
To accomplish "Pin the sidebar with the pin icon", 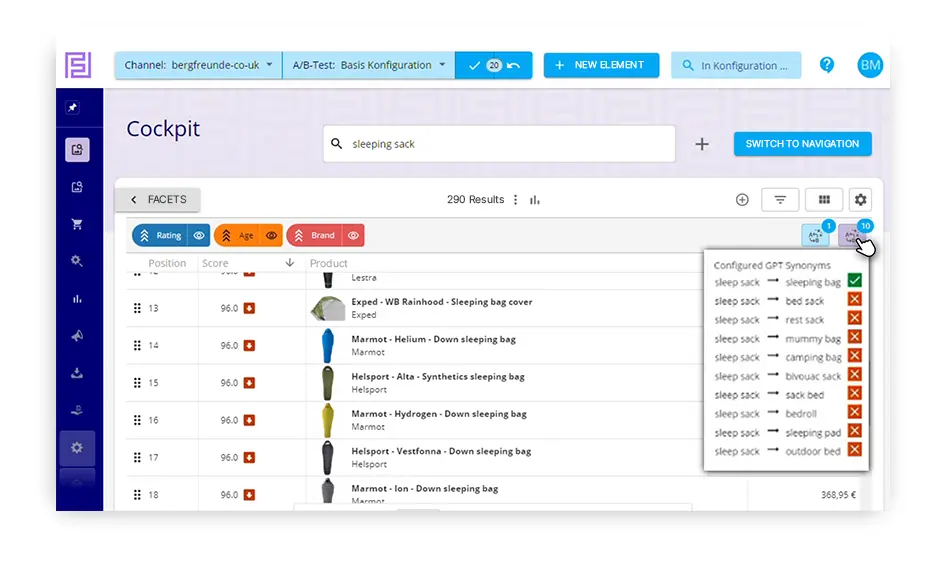I will point(73,107).
